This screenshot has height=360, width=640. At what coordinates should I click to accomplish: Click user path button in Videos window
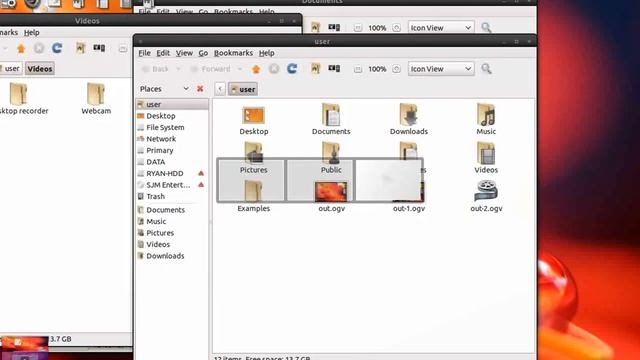click(x=10, y=69)
